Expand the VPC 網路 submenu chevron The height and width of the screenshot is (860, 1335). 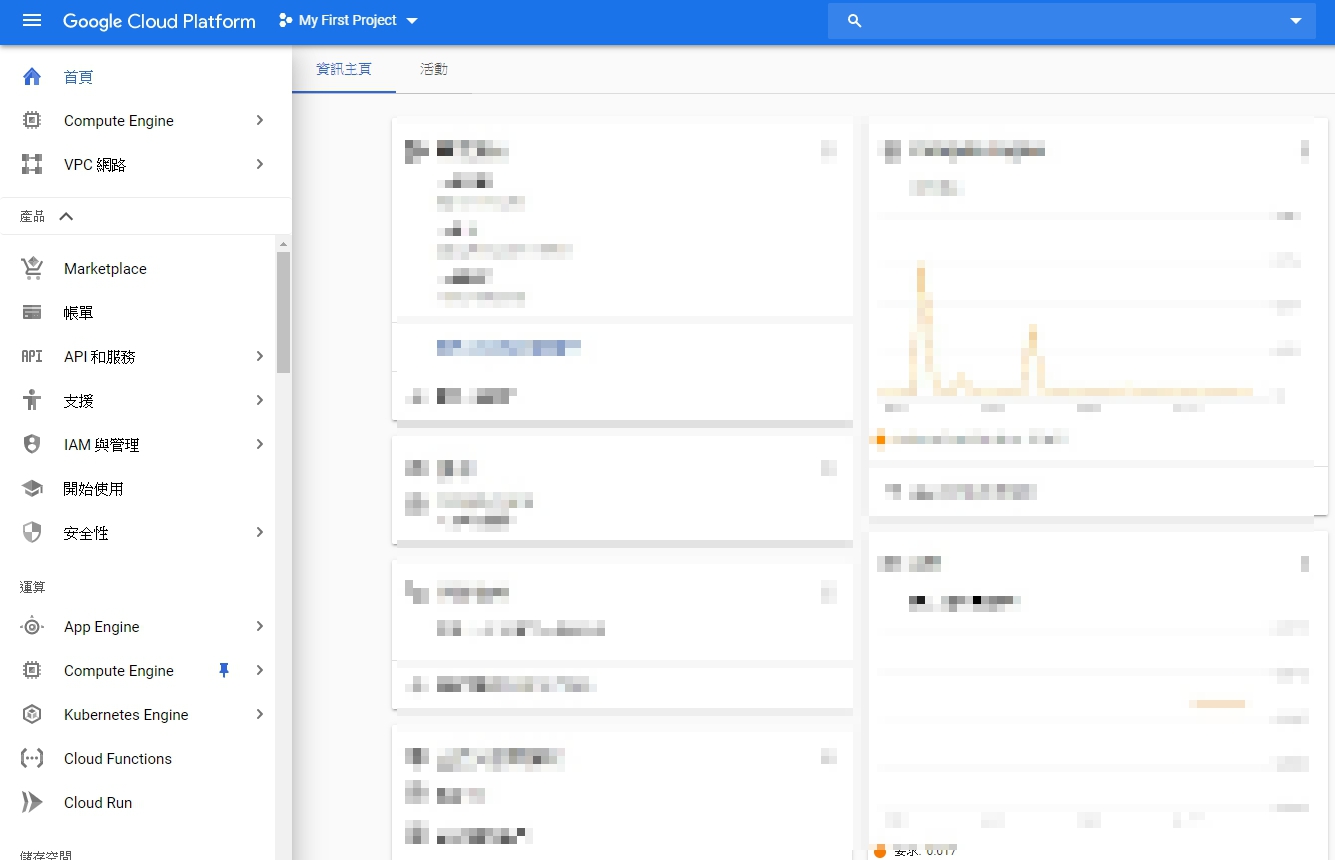pyautogui.click(x=260, y=164)
